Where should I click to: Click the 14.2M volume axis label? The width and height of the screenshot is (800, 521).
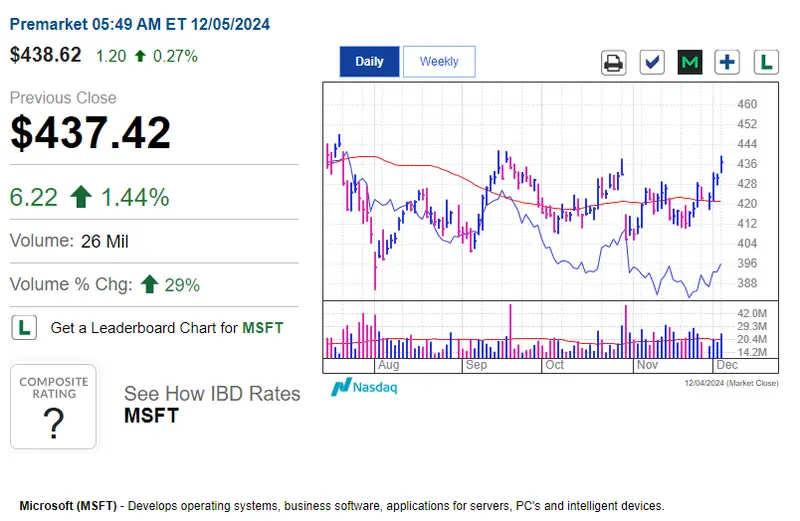click(752, 352)
